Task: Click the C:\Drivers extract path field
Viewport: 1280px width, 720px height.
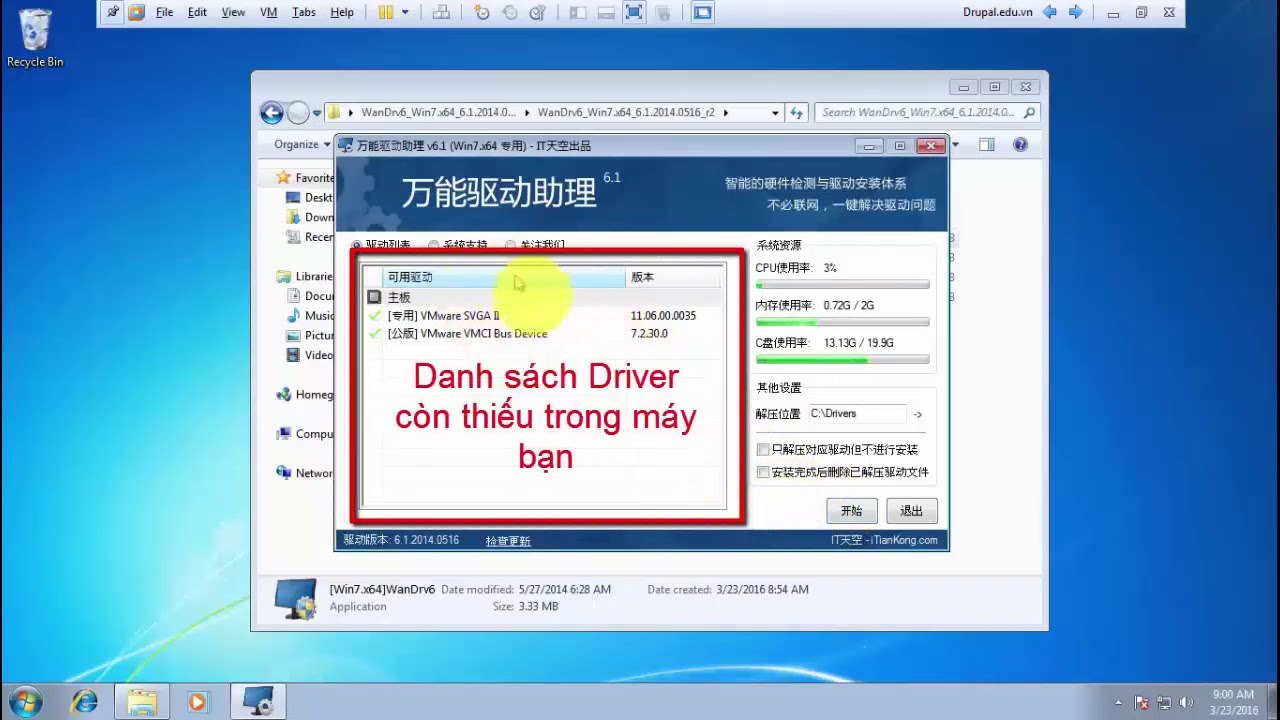Action: 856,413
